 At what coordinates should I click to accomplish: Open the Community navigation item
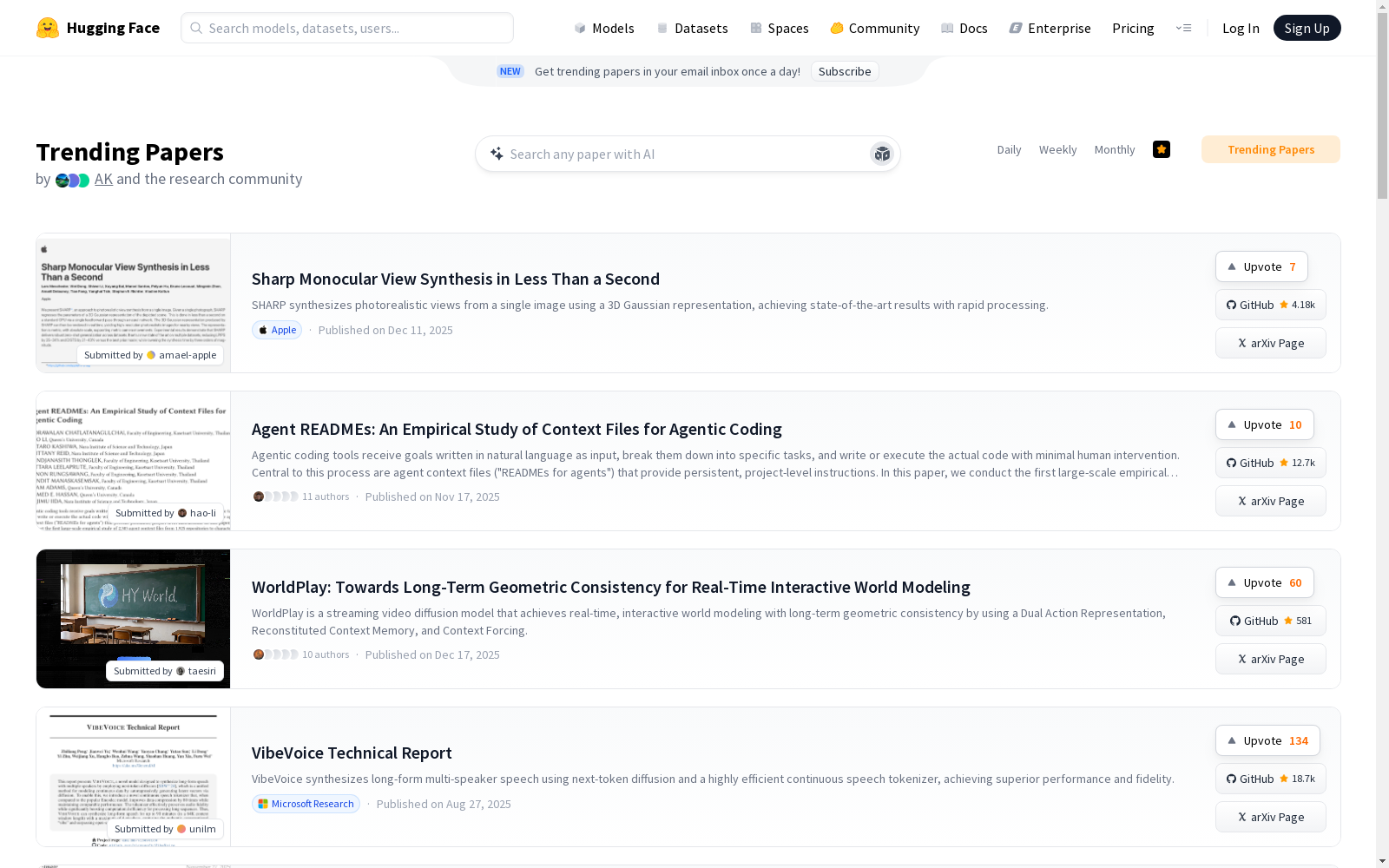875,28
